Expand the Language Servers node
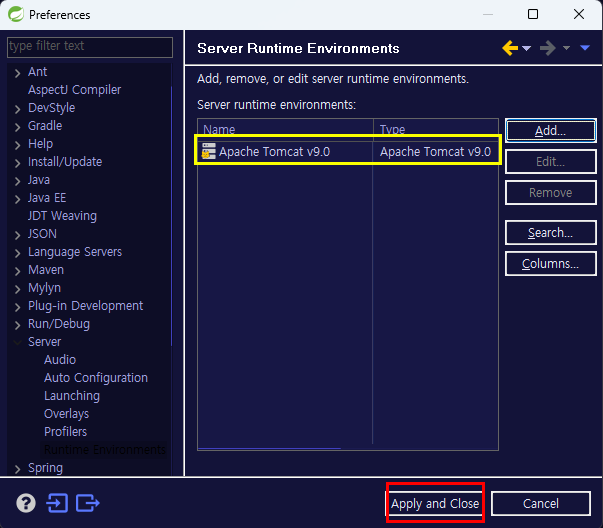The image size is (603, 528). coord(17,253)
